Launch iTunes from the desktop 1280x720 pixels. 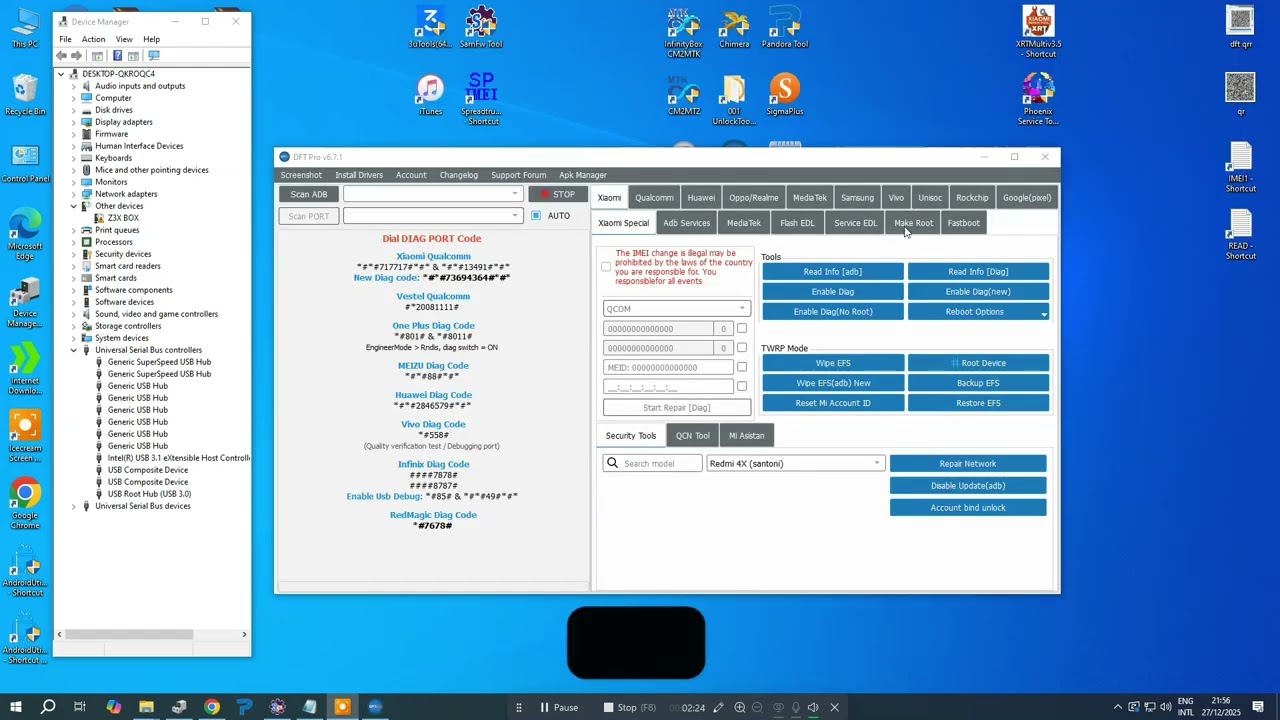click(x=430, y=95)
